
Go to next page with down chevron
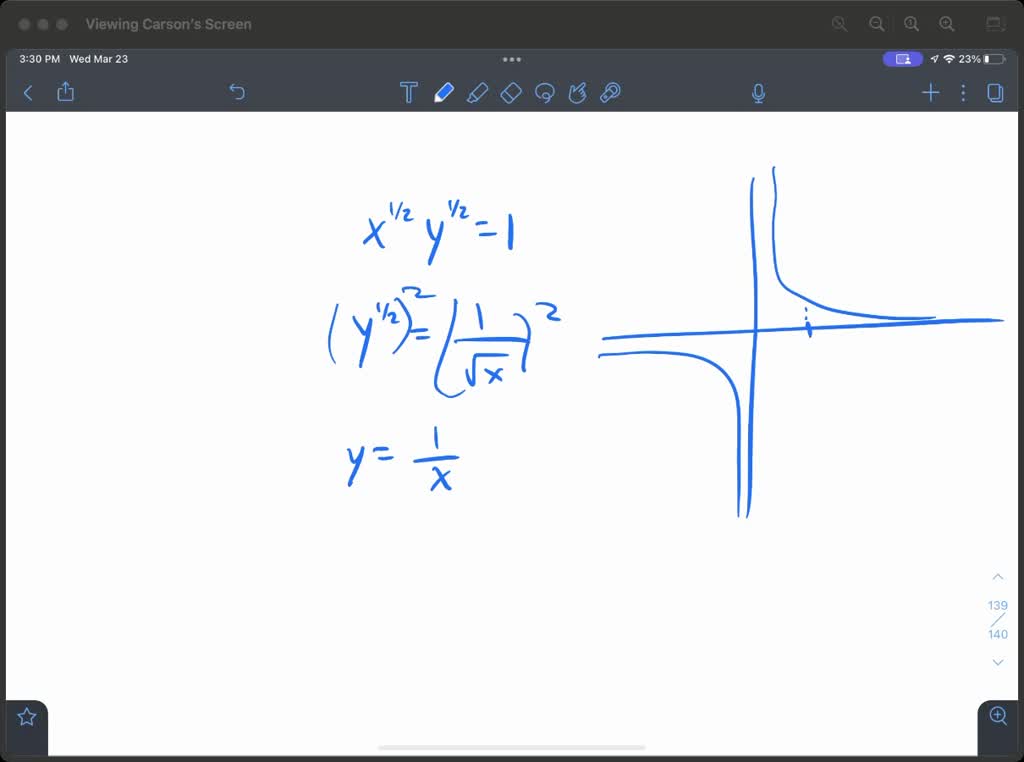click(997, 662)
